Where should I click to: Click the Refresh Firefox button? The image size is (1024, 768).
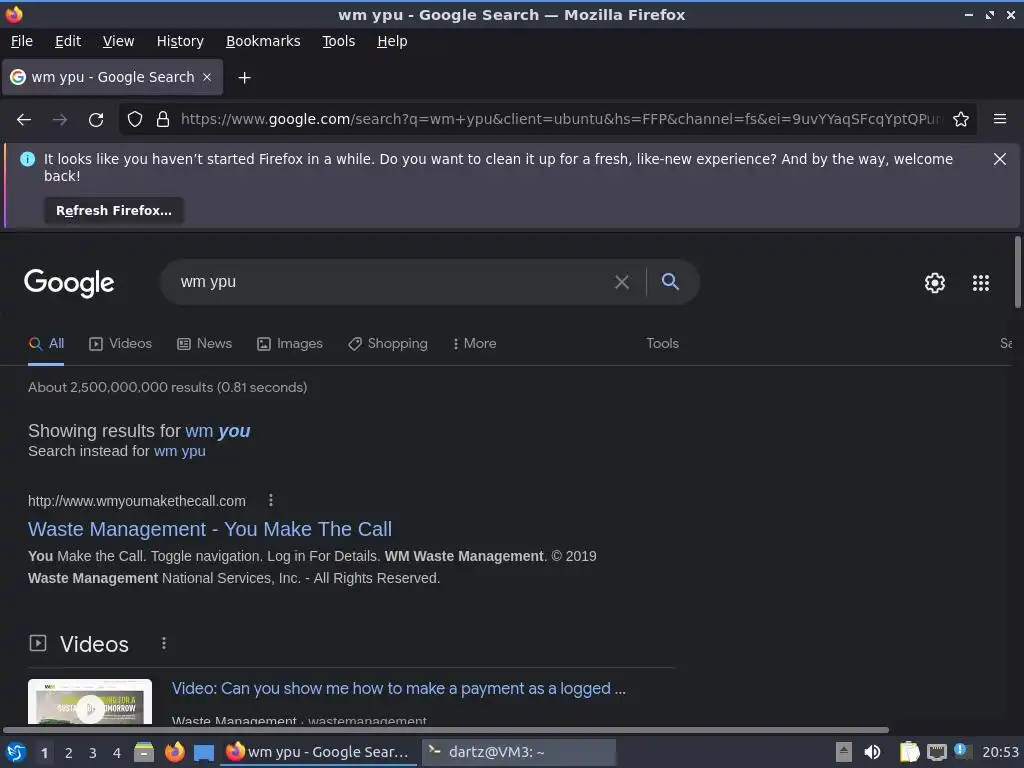click(114, 211)
